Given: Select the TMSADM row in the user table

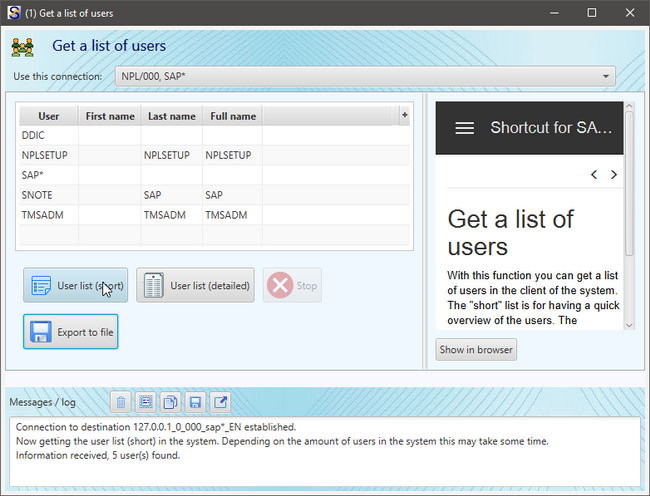Looking at the screenshot, I should coord(40,214).
